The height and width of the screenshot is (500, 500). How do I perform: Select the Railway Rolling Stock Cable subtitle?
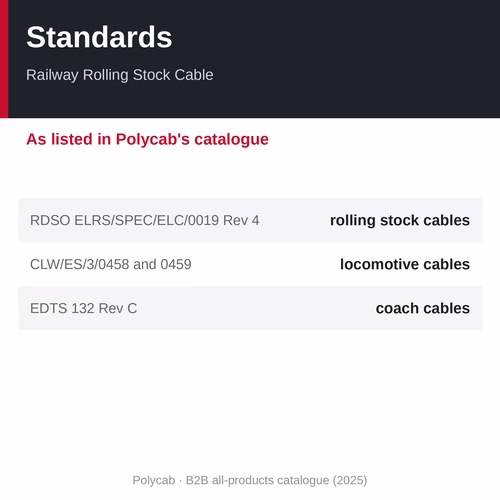[120, 75]
